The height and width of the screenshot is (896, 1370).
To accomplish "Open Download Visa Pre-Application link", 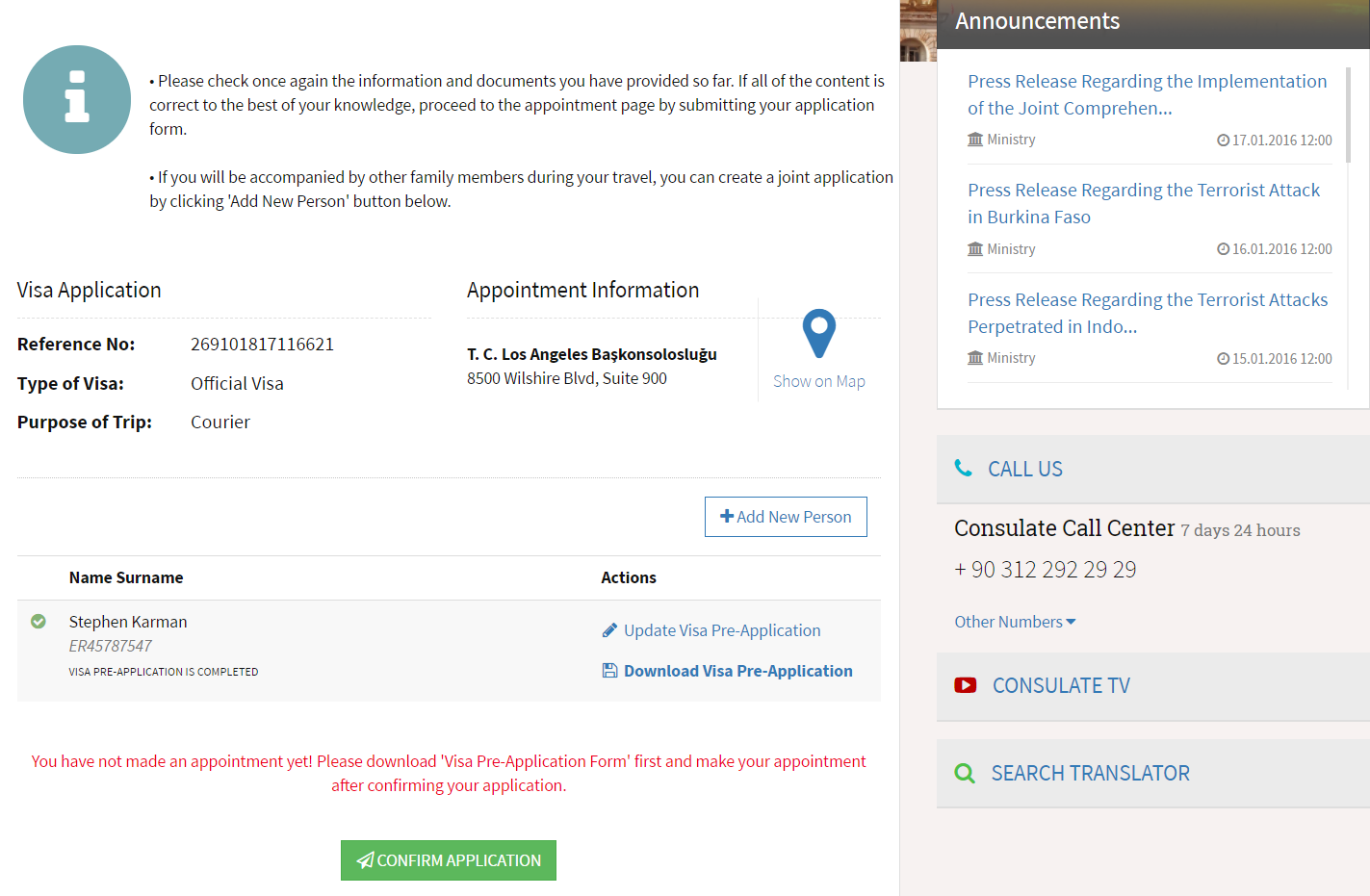I will [738, 671].
